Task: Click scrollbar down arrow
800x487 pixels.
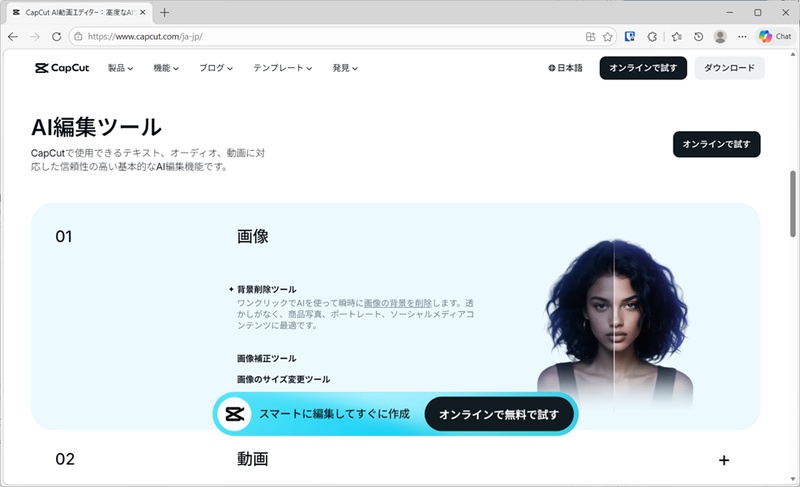Action: [793, 479]
